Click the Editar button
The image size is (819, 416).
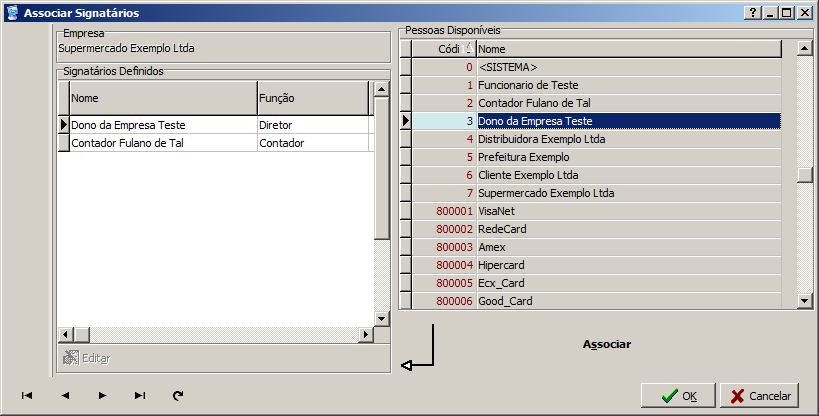click(86, 358)
